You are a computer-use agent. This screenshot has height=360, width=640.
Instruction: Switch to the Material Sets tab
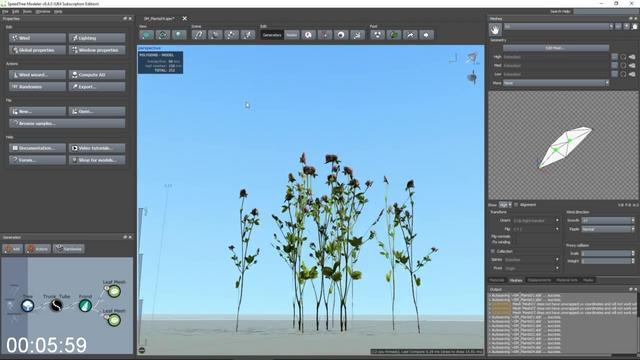(567, 280)
